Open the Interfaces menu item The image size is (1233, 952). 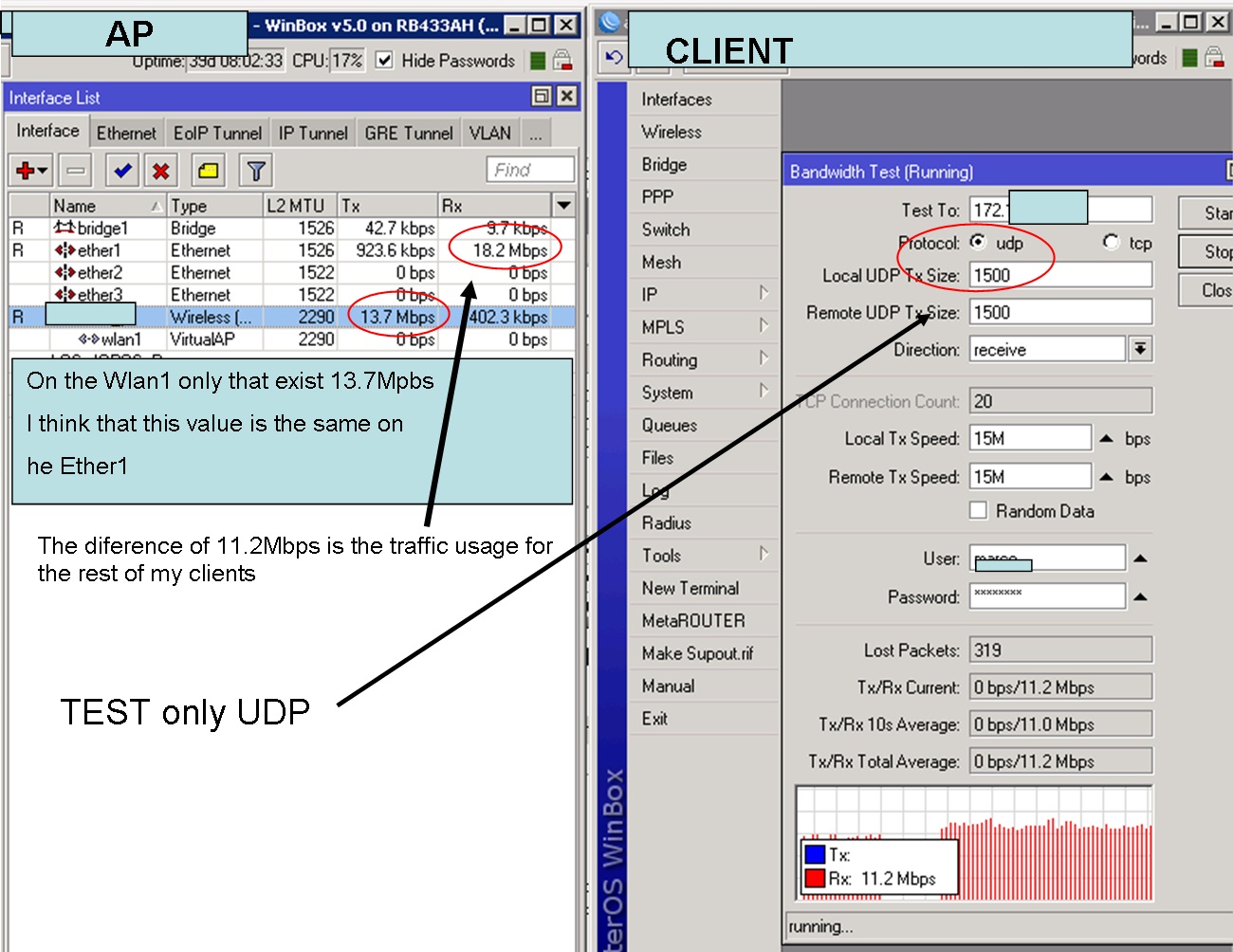click(x=676, y=100)
